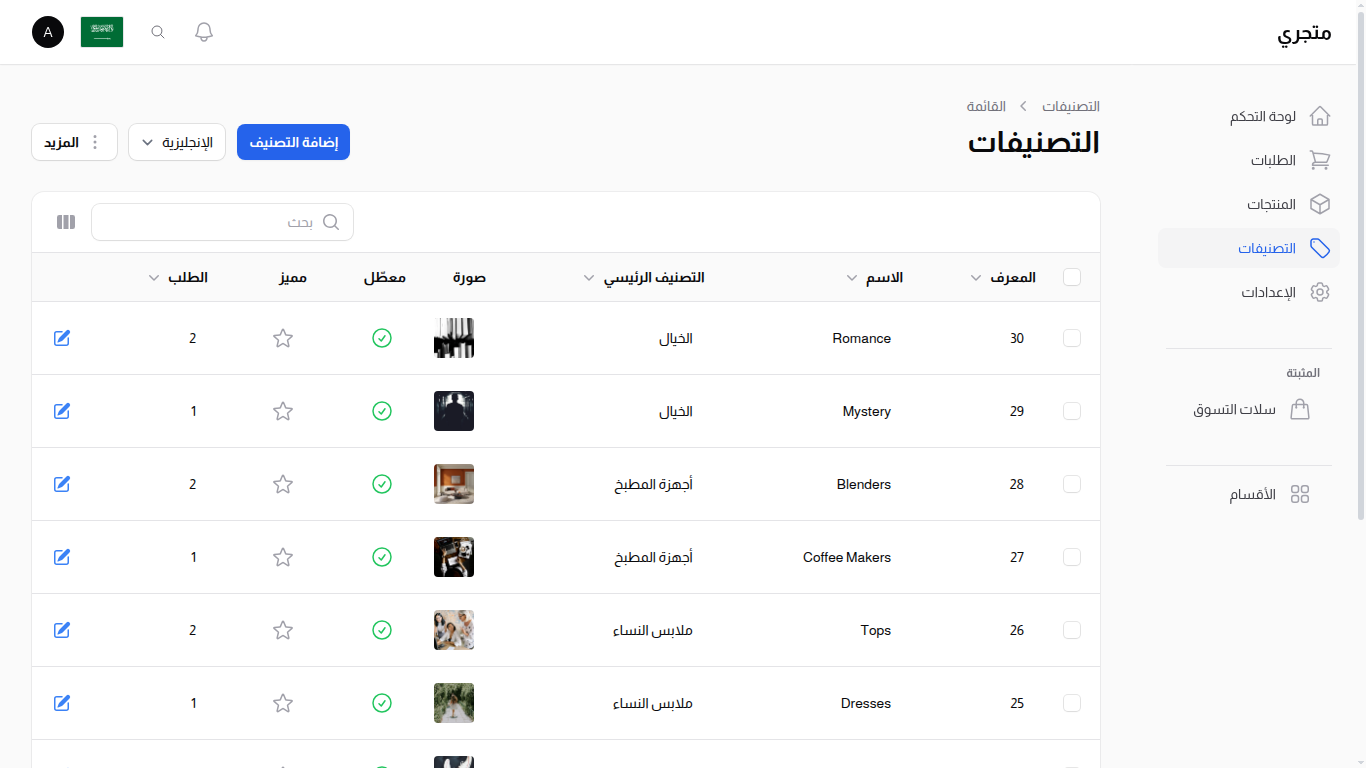
Task: Check the select-all checkbox in table header
Action: (x=1071, y=277)
